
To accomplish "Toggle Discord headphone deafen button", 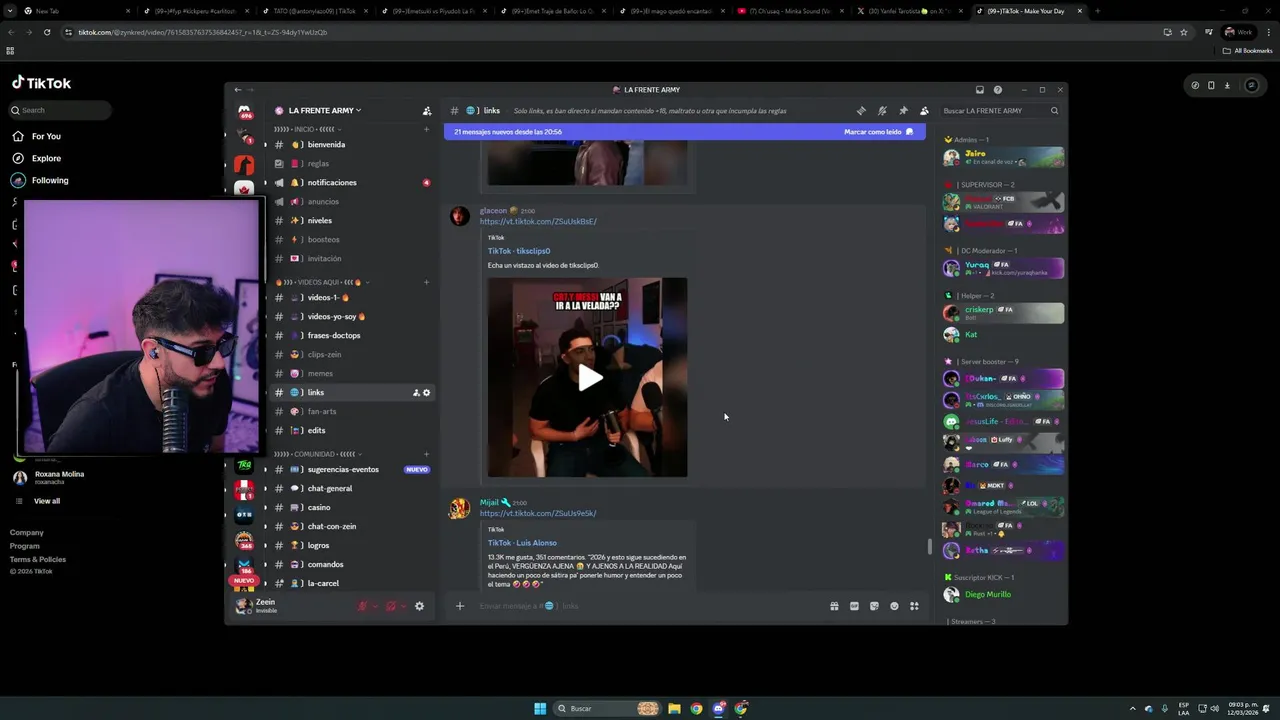I will click(x=391, y=606).
